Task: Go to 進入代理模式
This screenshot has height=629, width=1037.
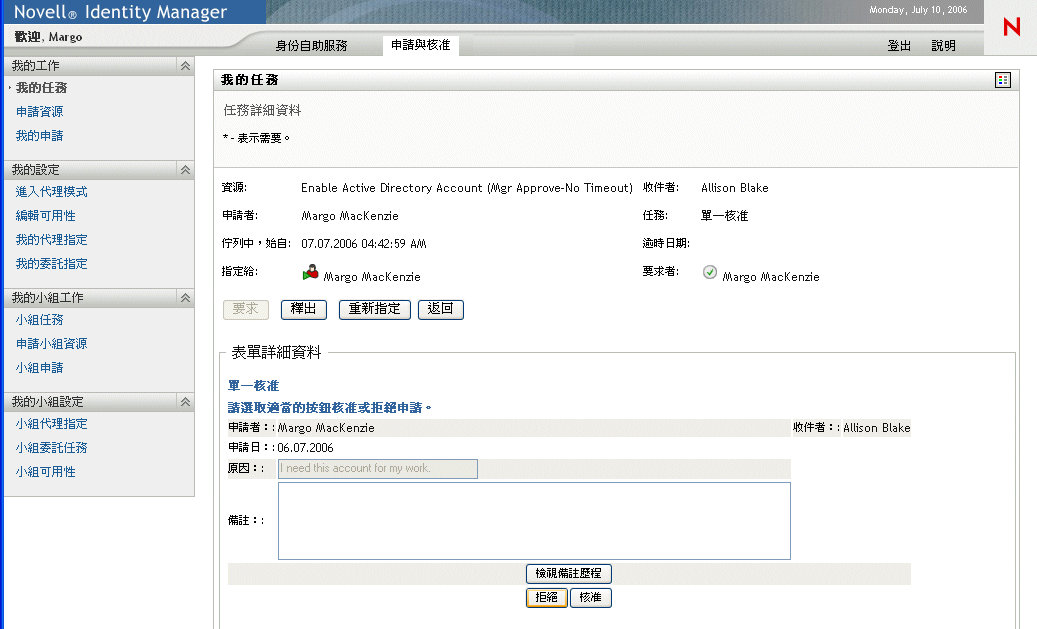Action: pyautogui.click(x=52, y=192)
